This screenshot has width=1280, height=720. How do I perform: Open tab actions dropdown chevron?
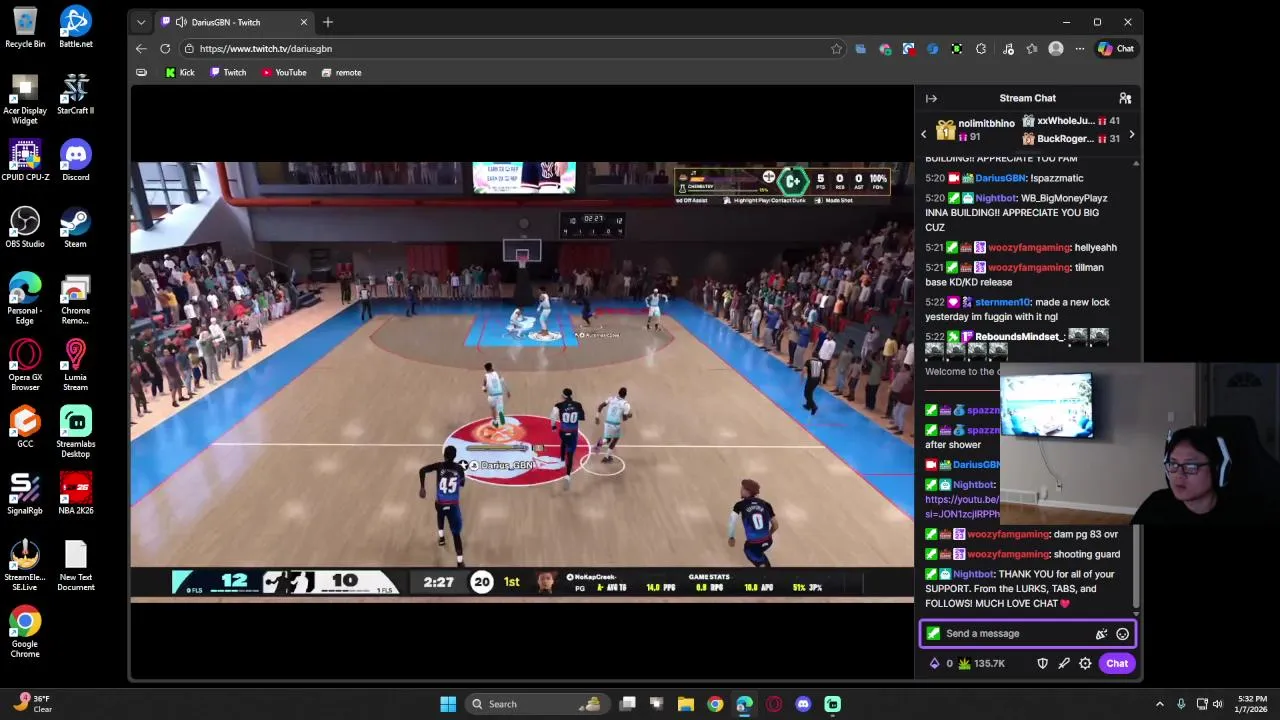(x=141, y=22)
